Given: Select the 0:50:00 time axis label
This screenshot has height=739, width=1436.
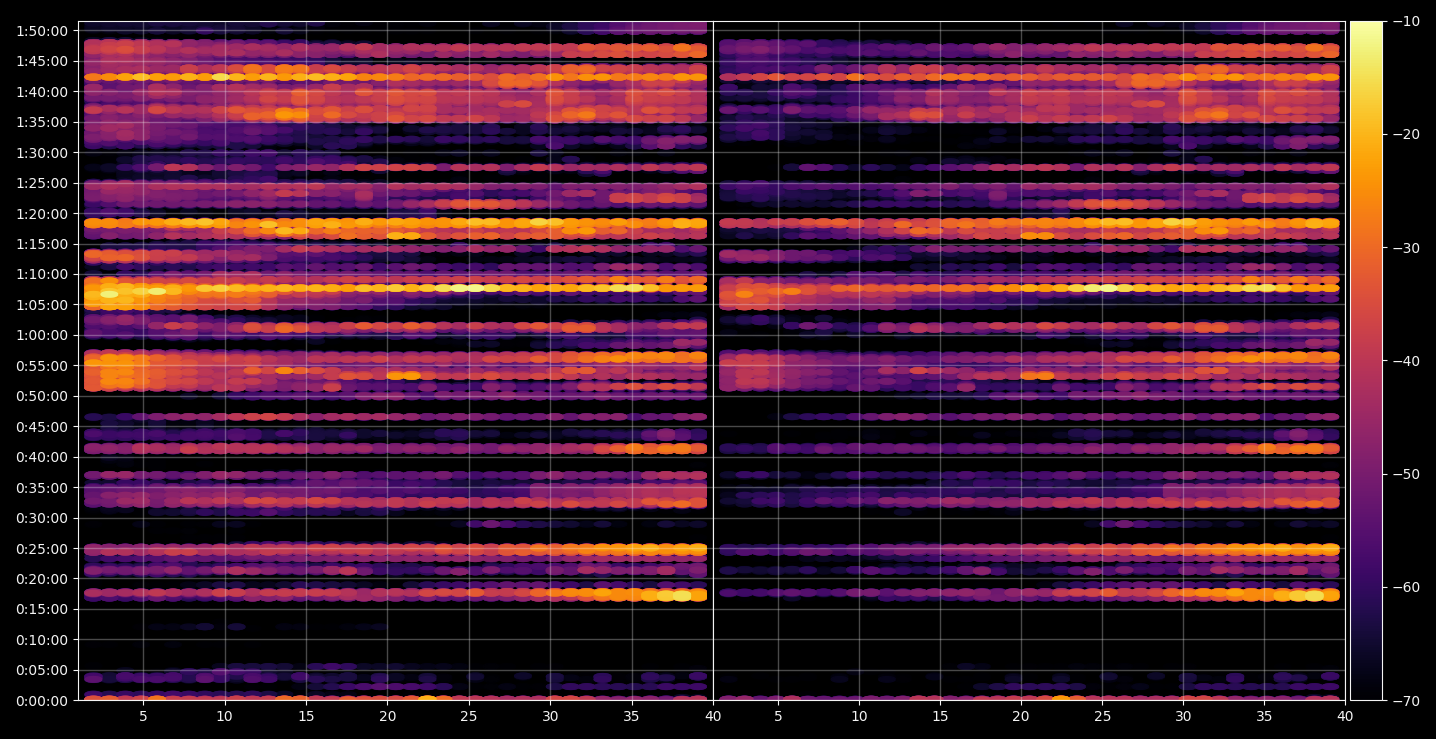Looking at the screenshot, I should pyautogui.click(x=42, y=396).
